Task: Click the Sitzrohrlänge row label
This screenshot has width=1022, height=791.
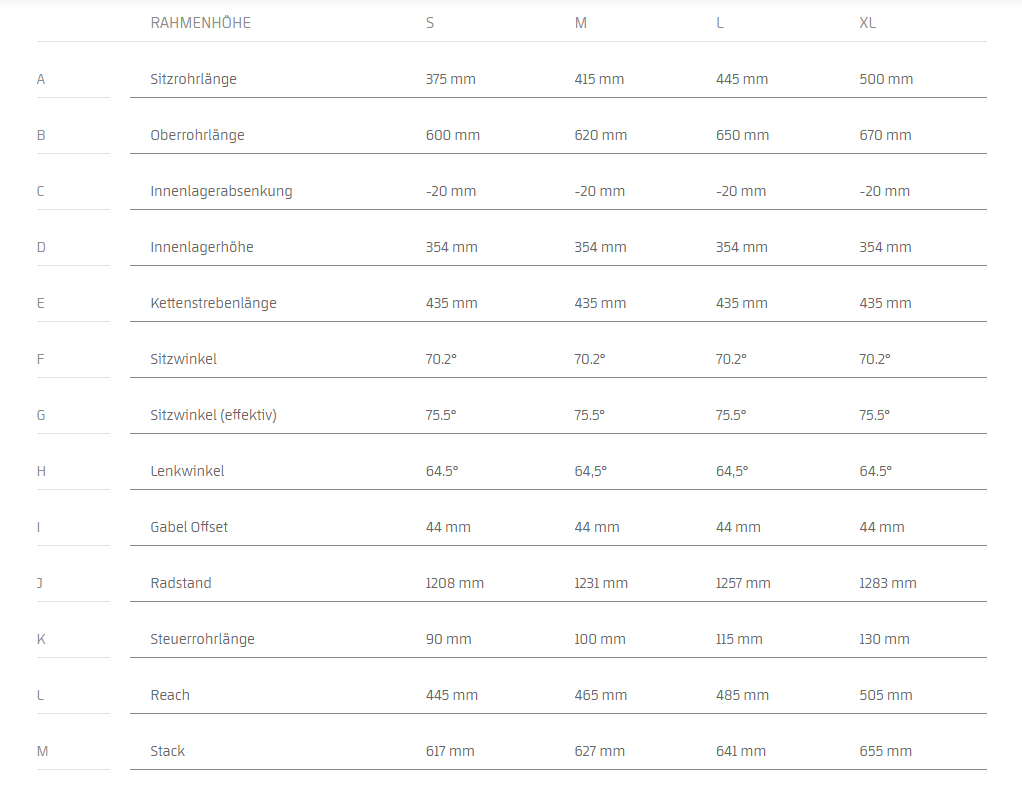Action: (x=193, y=79)
